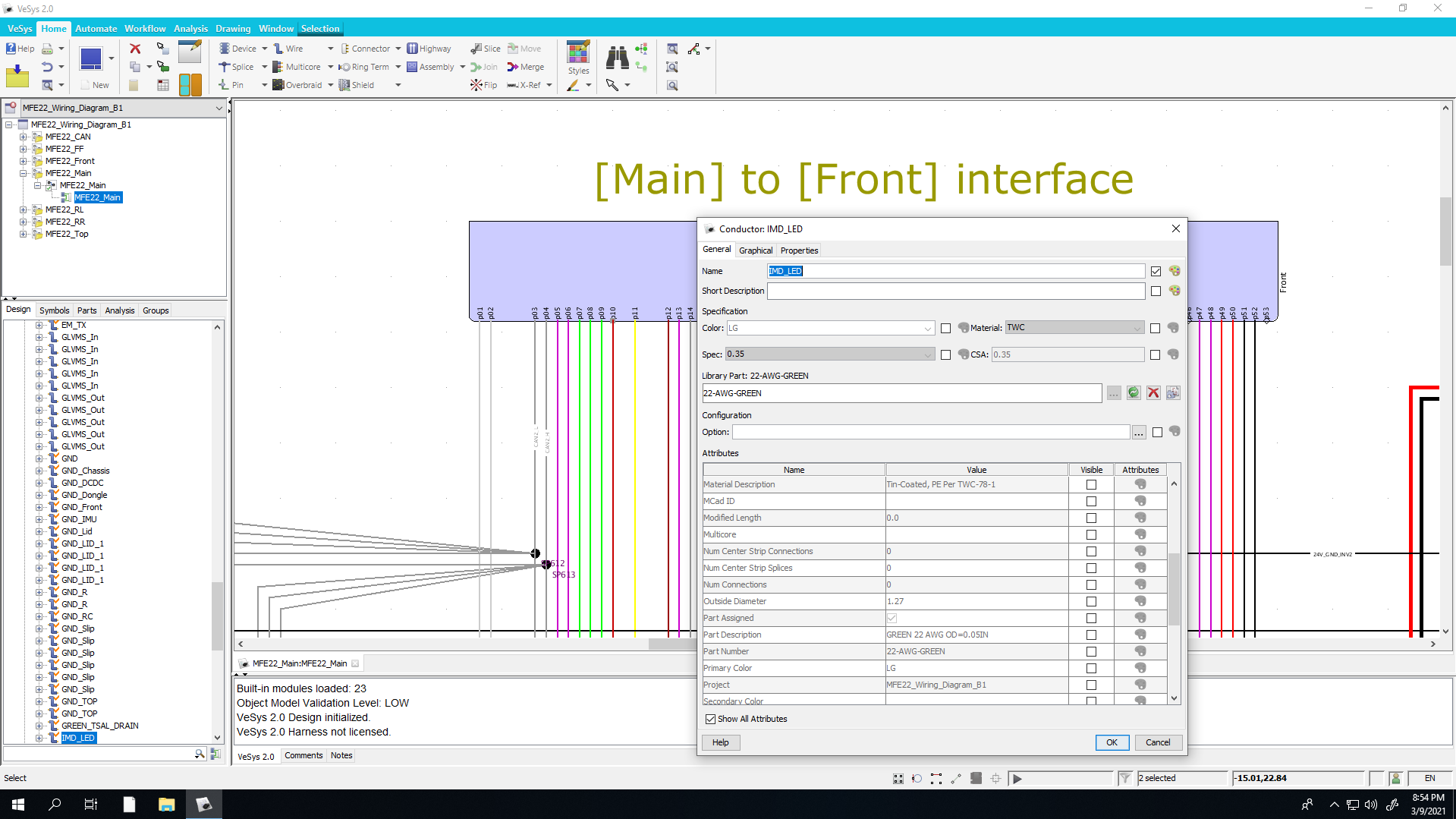Click the binoculars find icon
The height and width of the screenshot is (819, 1456).
click(x=617, y=57)
